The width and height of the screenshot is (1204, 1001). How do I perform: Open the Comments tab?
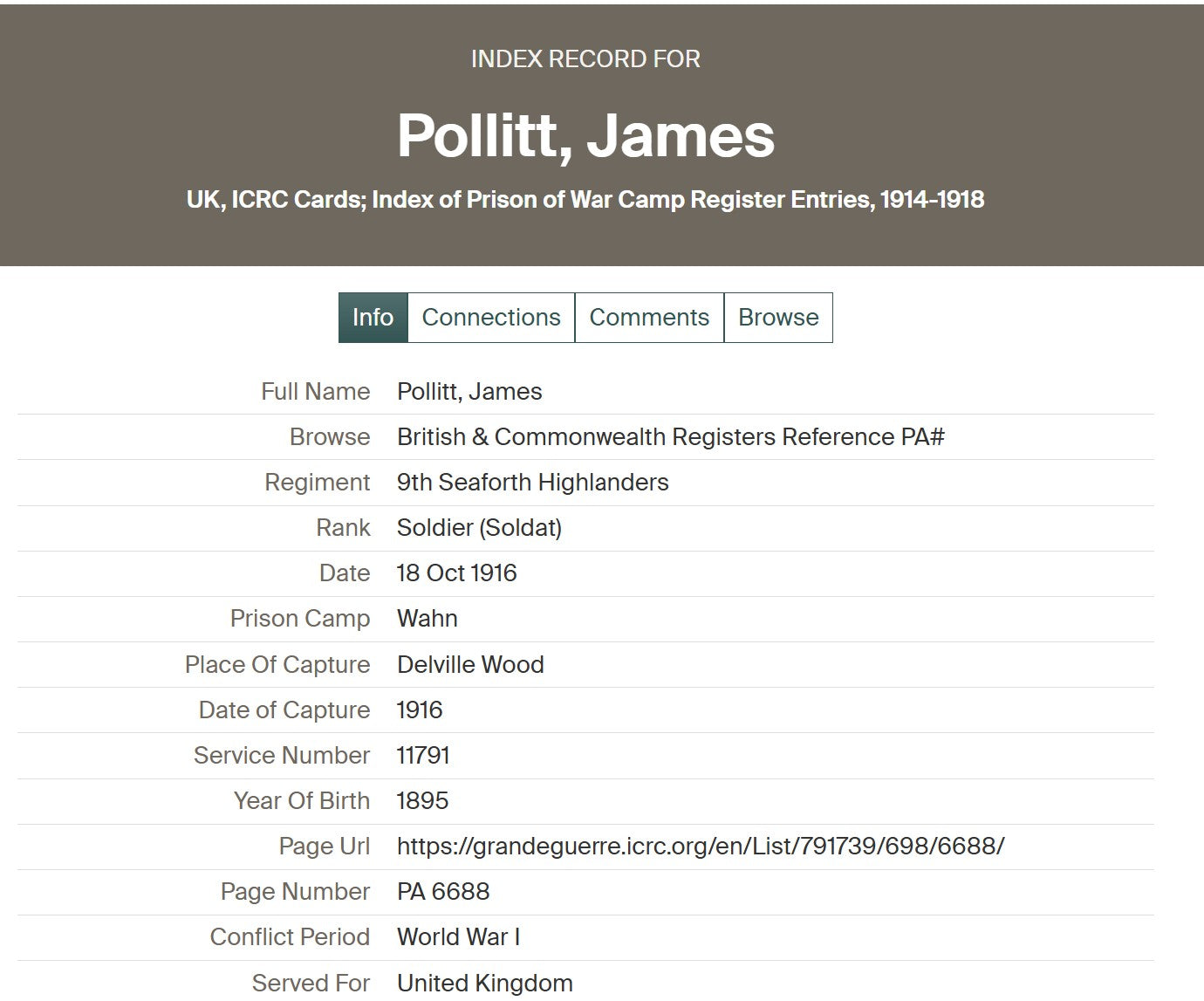[649, 318]
